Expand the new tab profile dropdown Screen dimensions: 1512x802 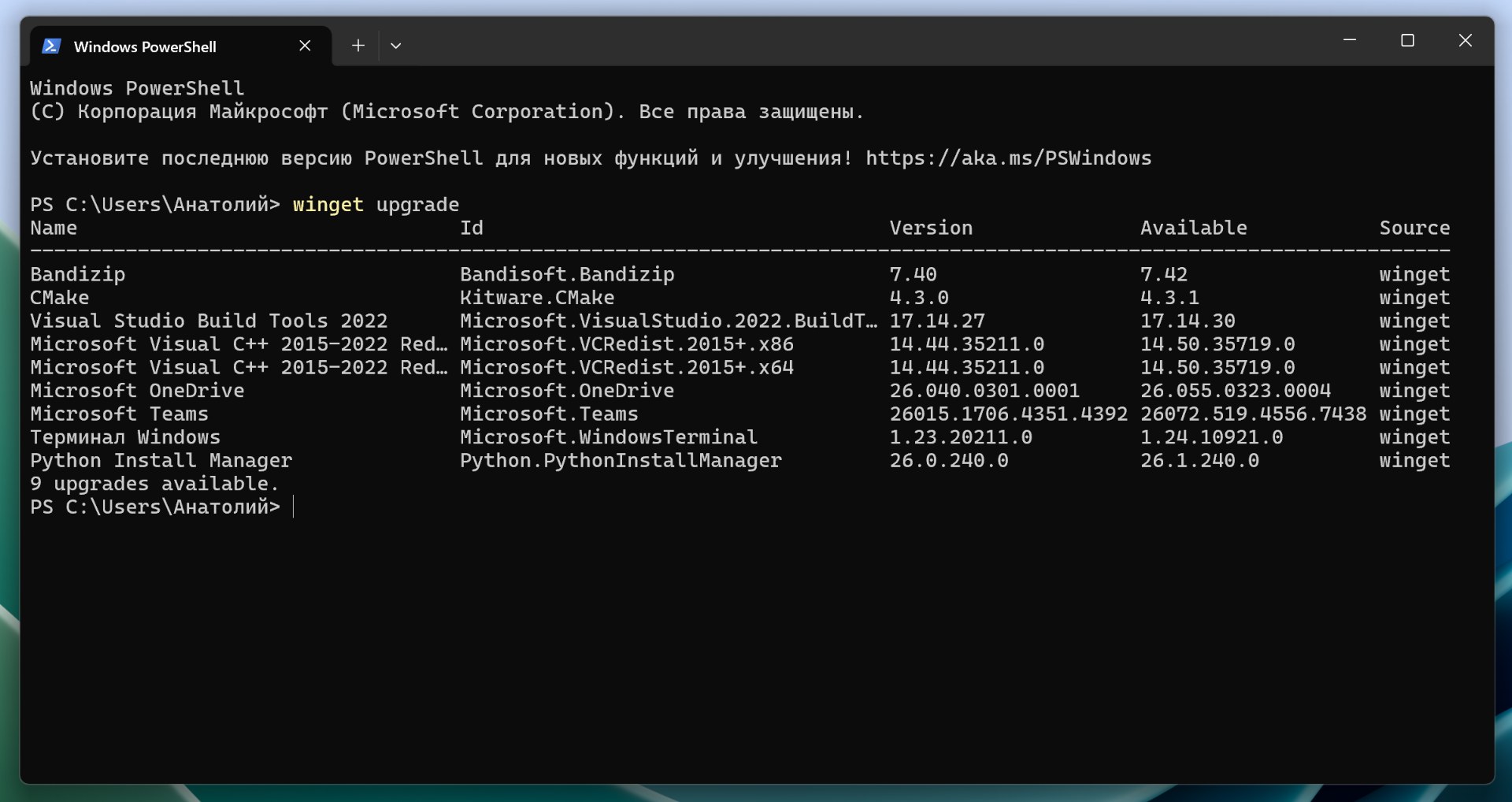[396, 46]
